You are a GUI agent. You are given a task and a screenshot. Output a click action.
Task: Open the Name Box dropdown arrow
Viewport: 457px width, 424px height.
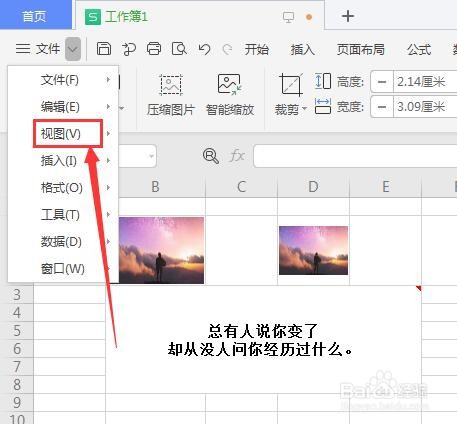[x=151, y=156]
